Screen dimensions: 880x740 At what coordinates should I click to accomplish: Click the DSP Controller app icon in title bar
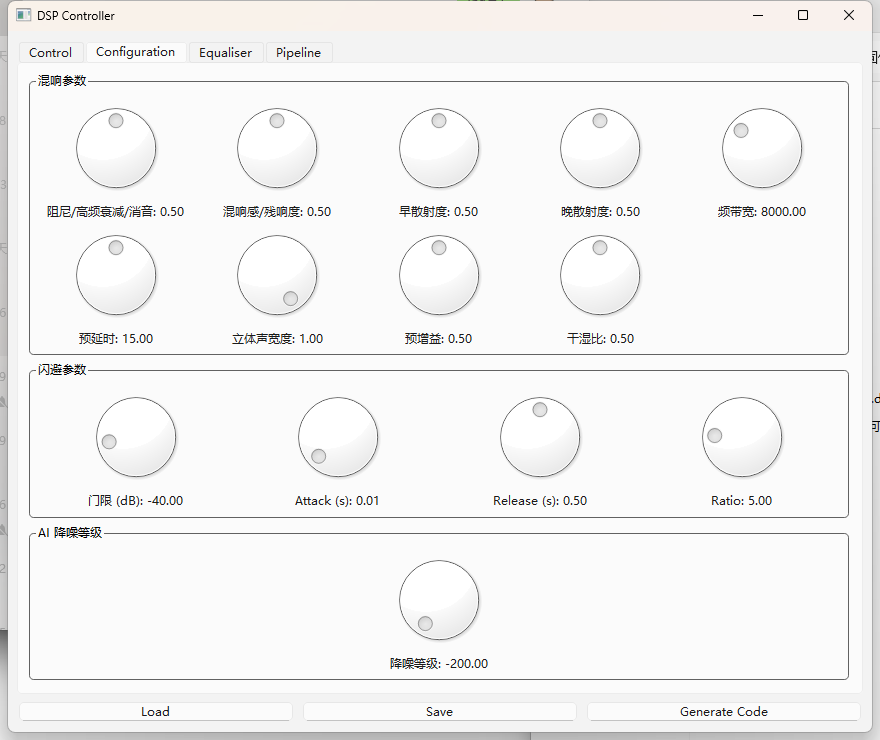[23, 15]
